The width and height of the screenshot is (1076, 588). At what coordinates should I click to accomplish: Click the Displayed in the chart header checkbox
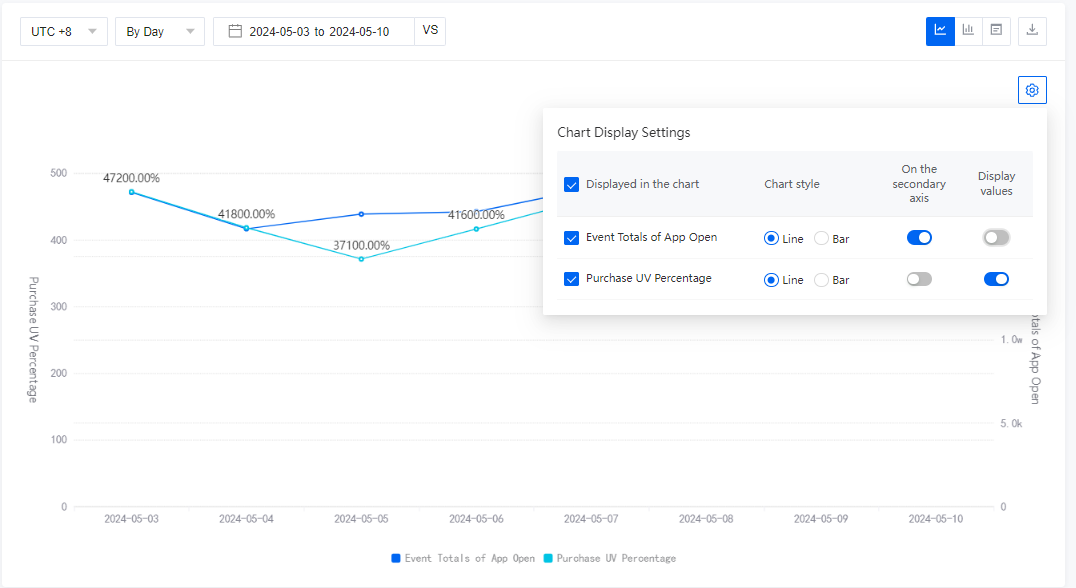[572, 184]
